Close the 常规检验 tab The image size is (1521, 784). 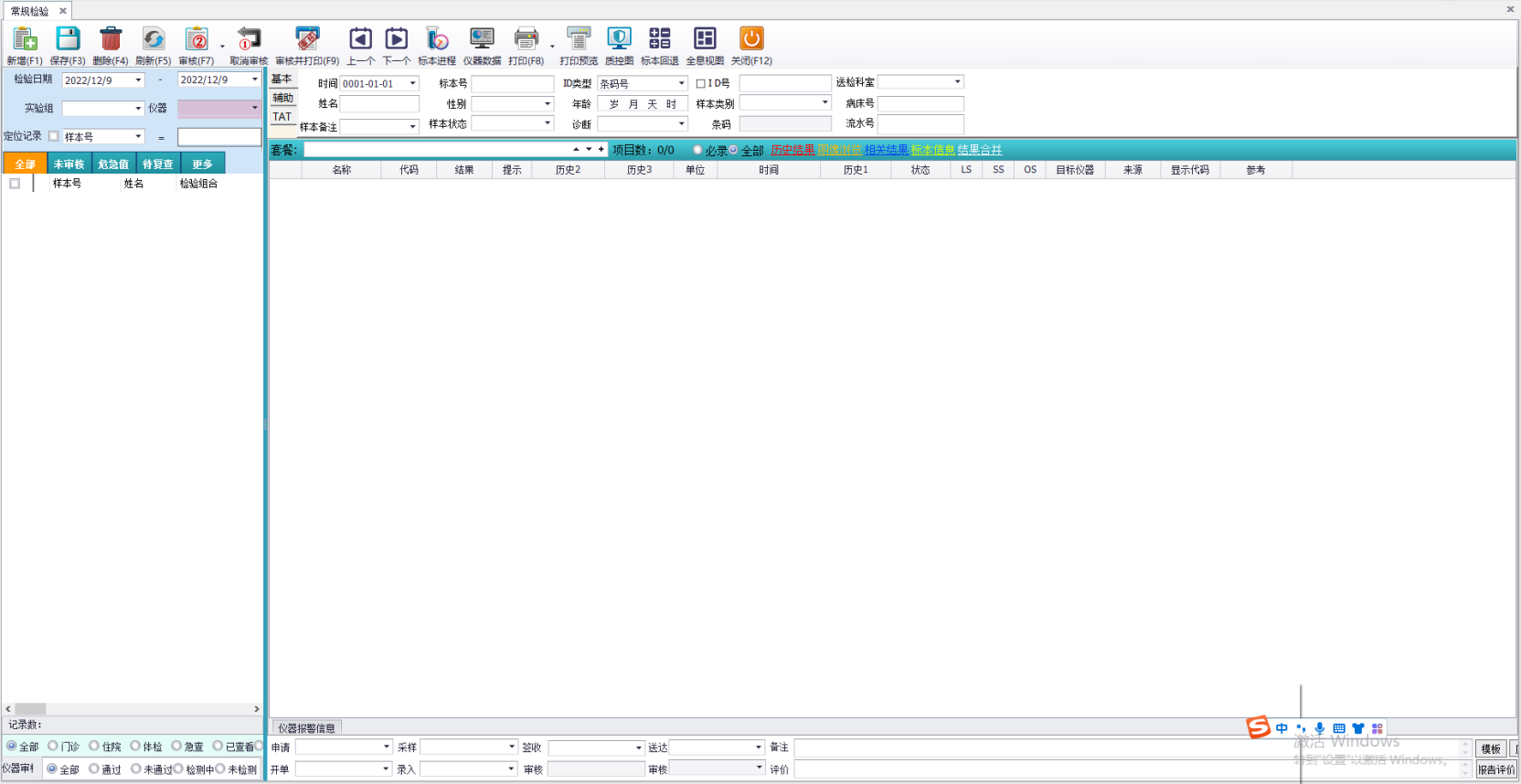(x=63, y=11)
